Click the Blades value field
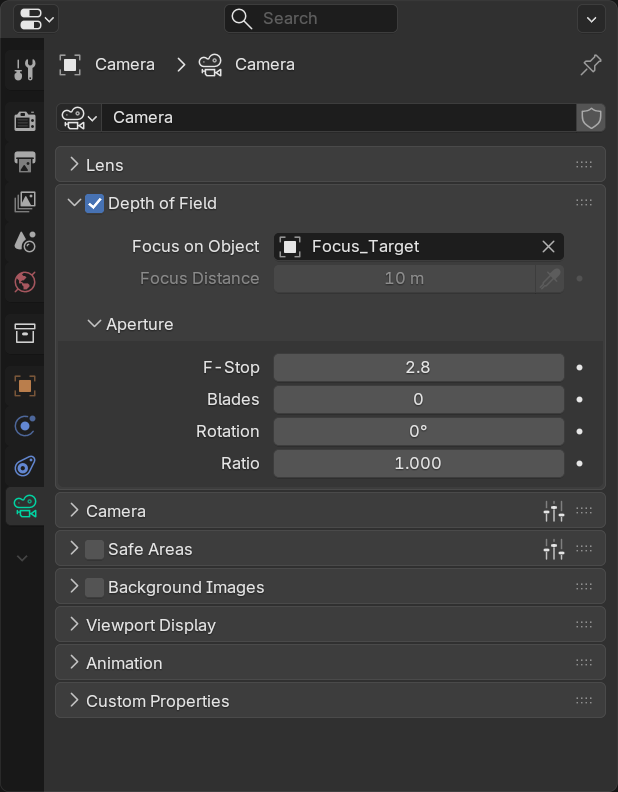618x792 pixels. point(419,399)
